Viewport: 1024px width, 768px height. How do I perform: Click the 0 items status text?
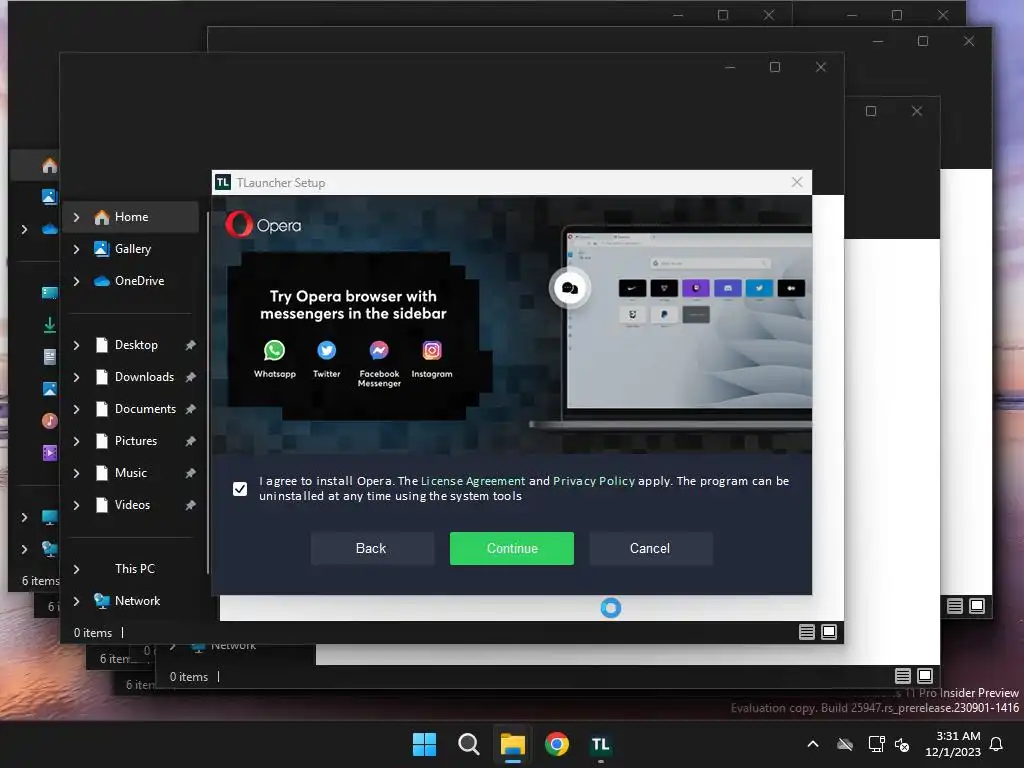(93, 633)
